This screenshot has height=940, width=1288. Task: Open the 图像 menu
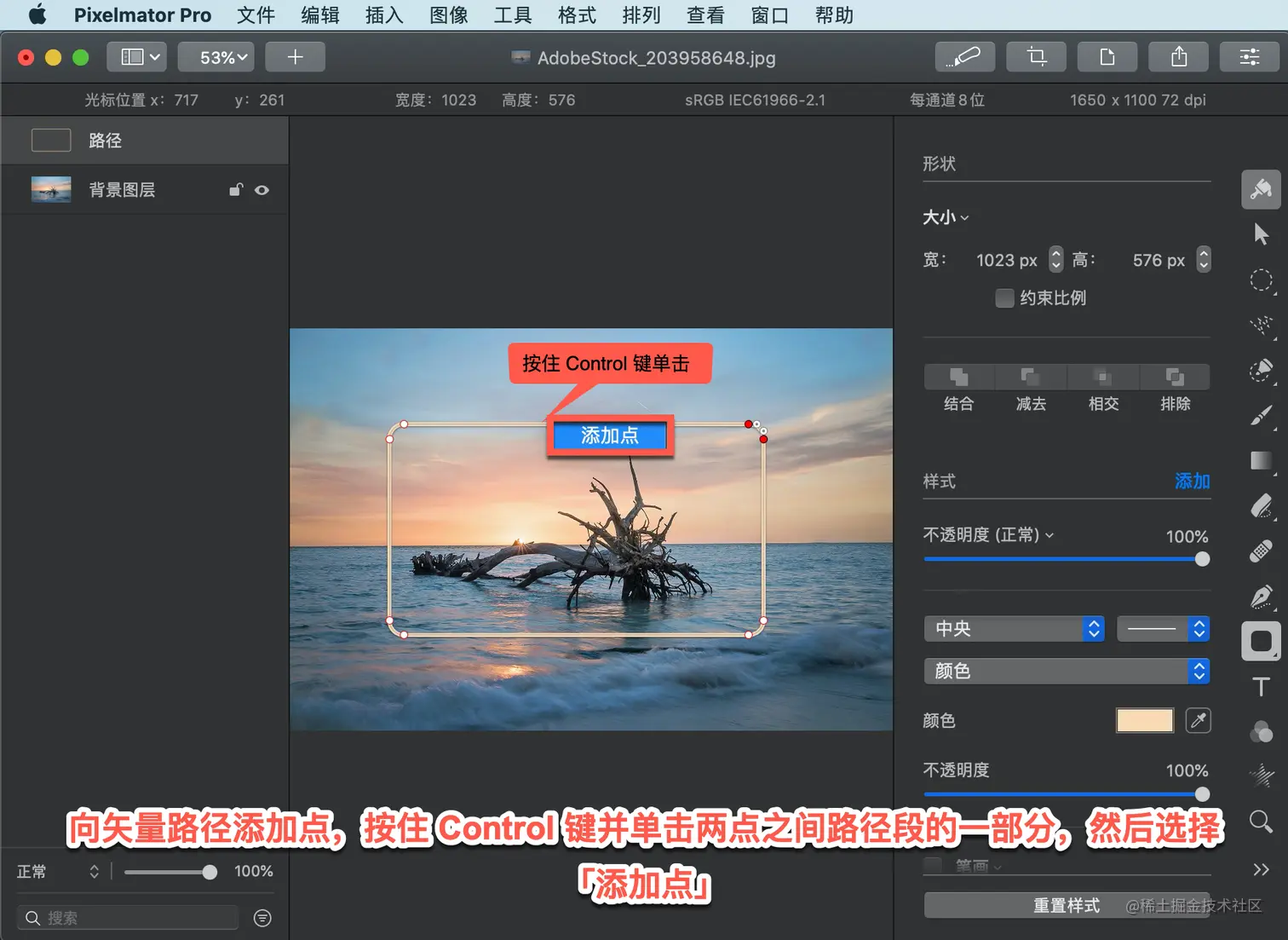click(449, 14)
